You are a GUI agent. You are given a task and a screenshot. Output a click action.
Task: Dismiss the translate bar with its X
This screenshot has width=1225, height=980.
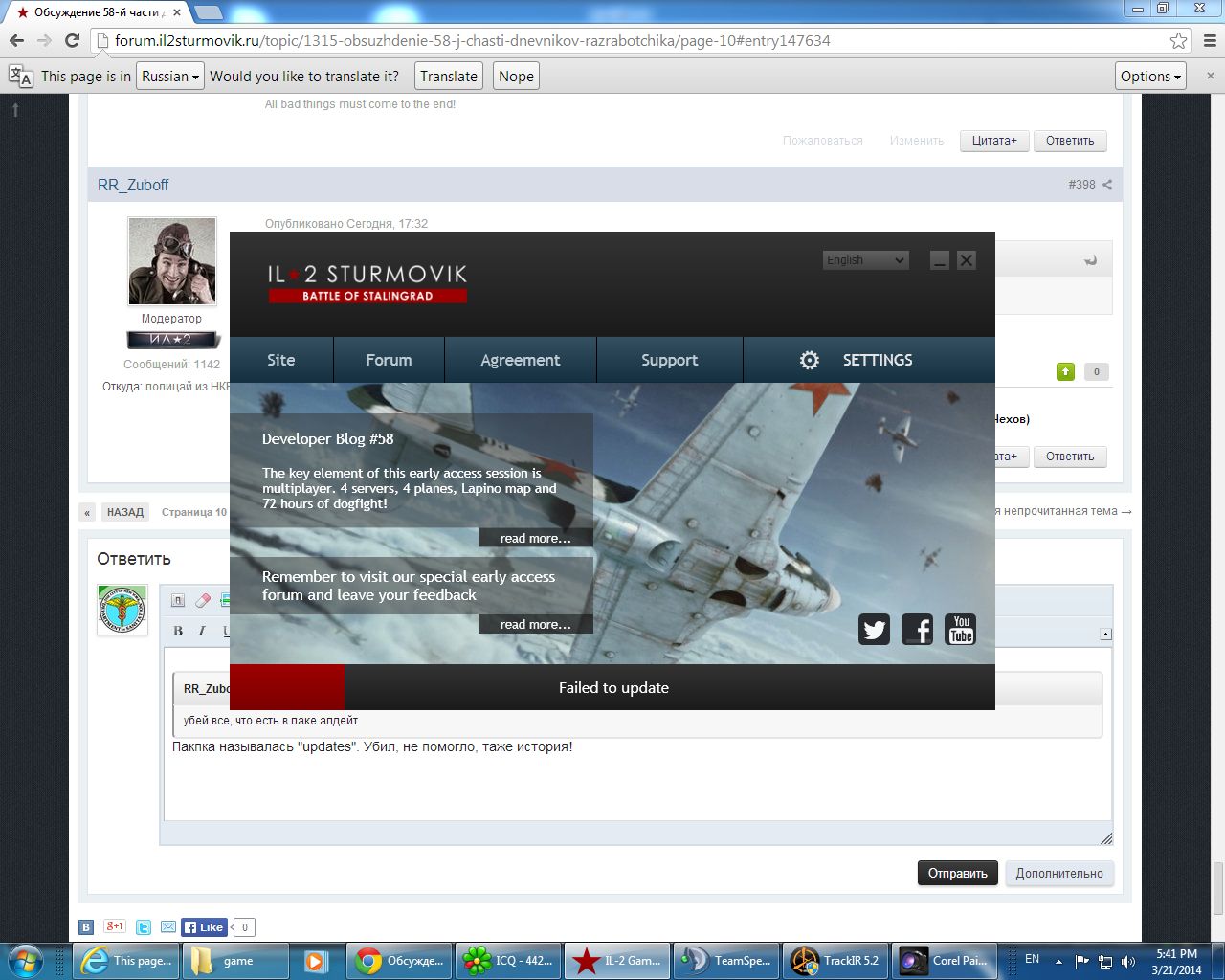point(1210,76)
